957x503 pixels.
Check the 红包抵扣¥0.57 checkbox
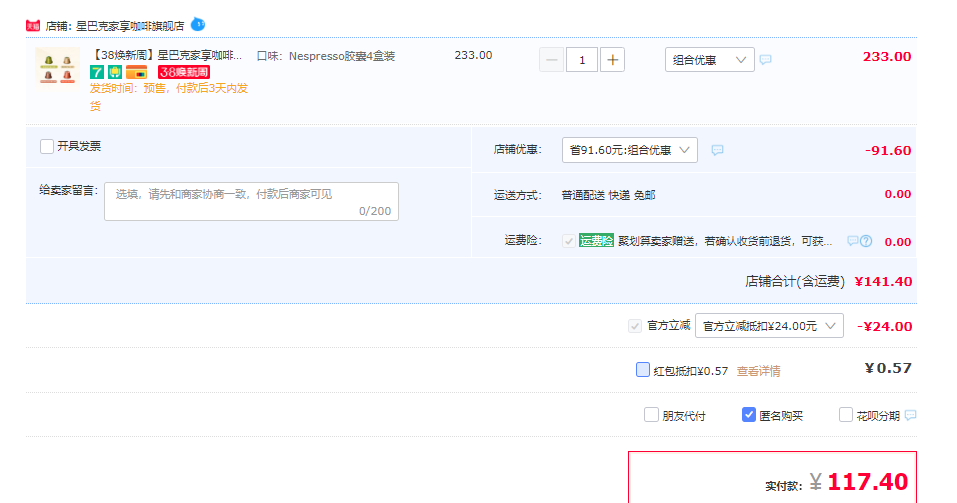coord(643,369)
